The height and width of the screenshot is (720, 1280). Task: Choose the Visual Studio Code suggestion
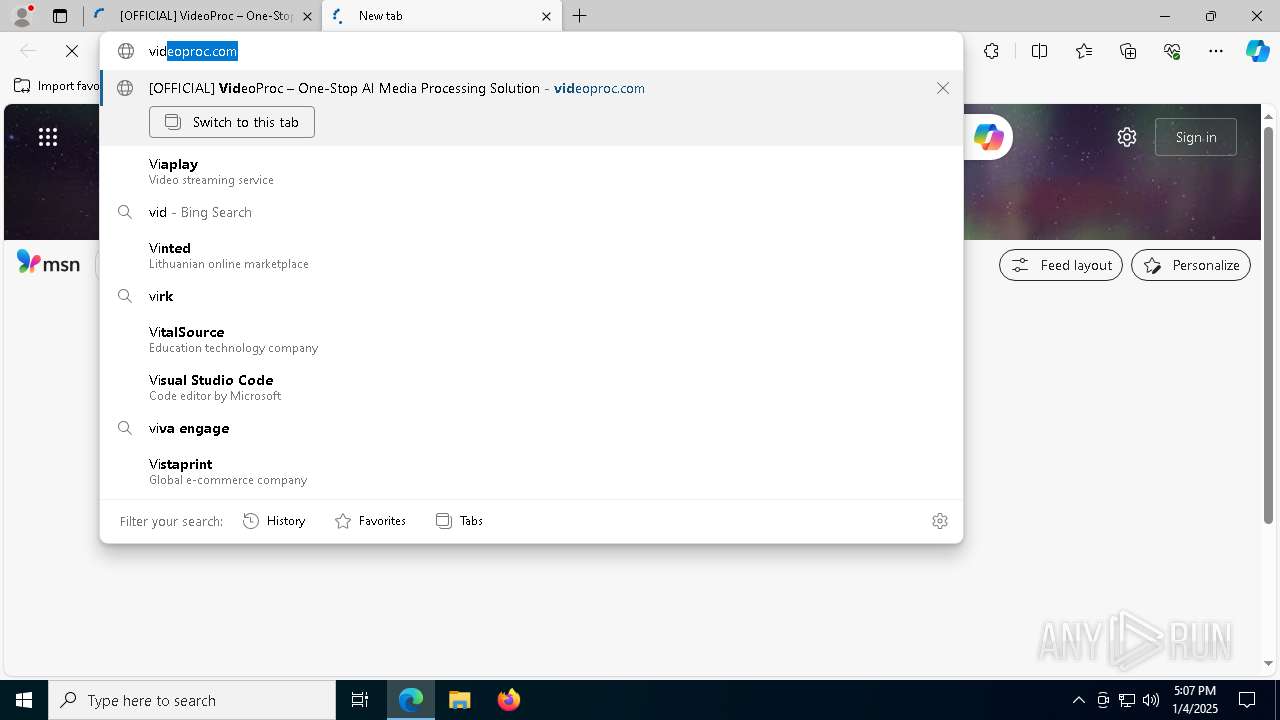pyautogui.click(x=531, y=387)
